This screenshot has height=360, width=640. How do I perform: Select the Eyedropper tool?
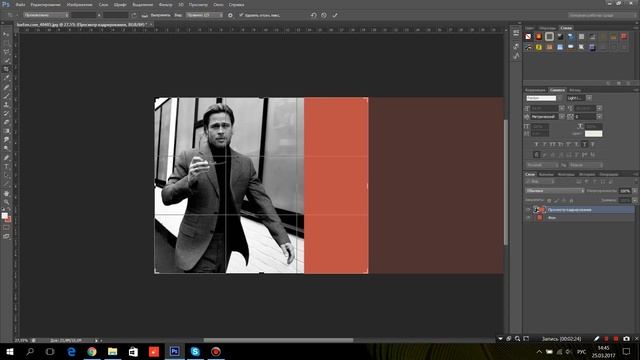[6, 78]
